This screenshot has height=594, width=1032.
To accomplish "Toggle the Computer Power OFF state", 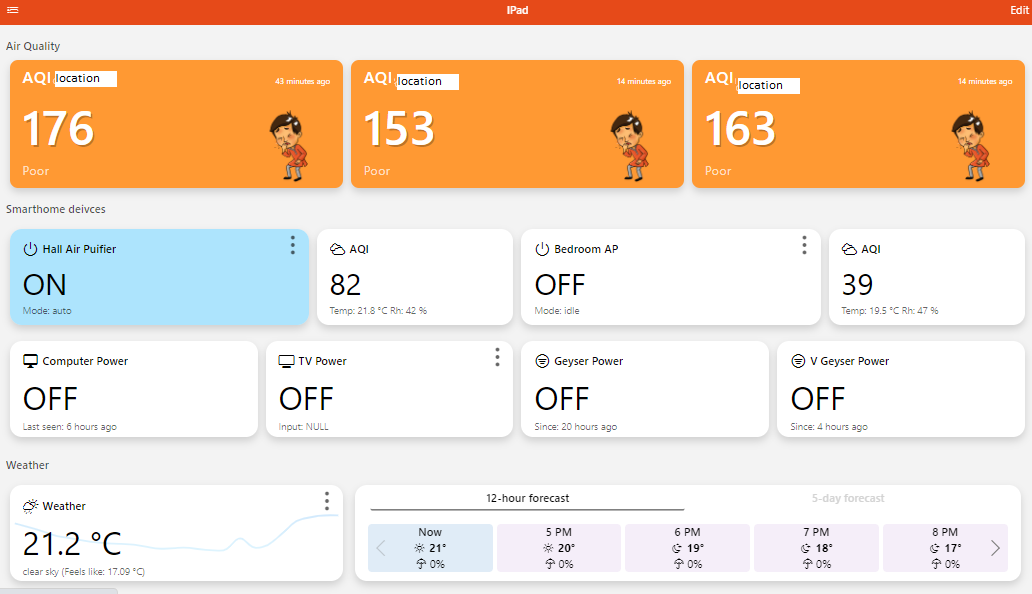I will [x=50, y=399].
